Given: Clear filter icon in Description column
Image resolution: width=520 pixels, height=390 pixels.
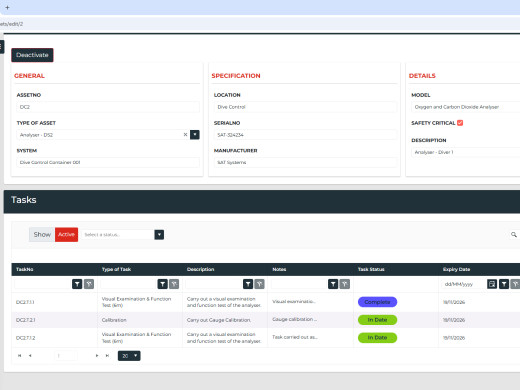Looking at the screenshot, I should pos(259,284).
